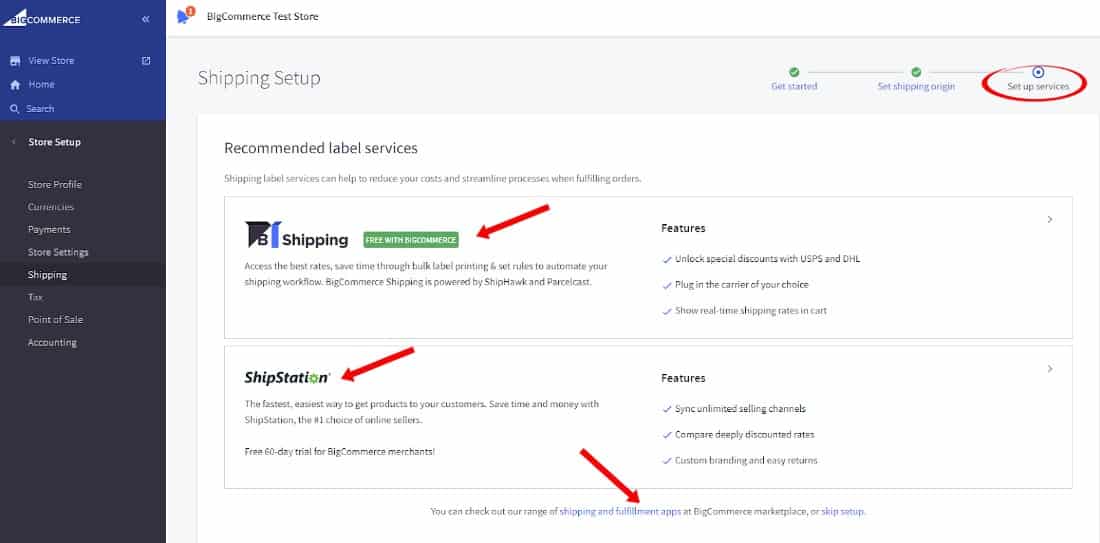Click 'Free 60-day trial for BigCommerce merchants!' text
This screenshot has height=543, width=1100.
(340, 452)
